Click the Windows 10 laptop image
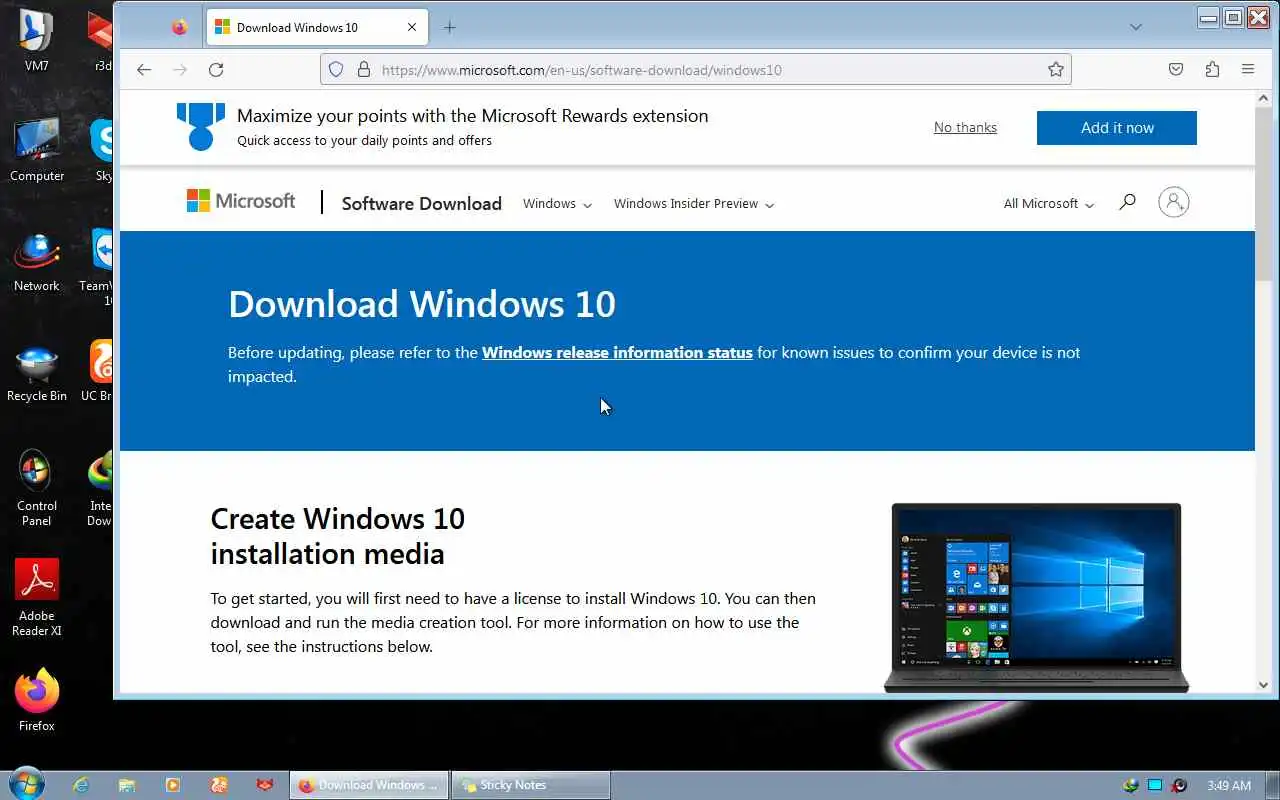The image size is (1280, 800). click(x=1036, y=597)
